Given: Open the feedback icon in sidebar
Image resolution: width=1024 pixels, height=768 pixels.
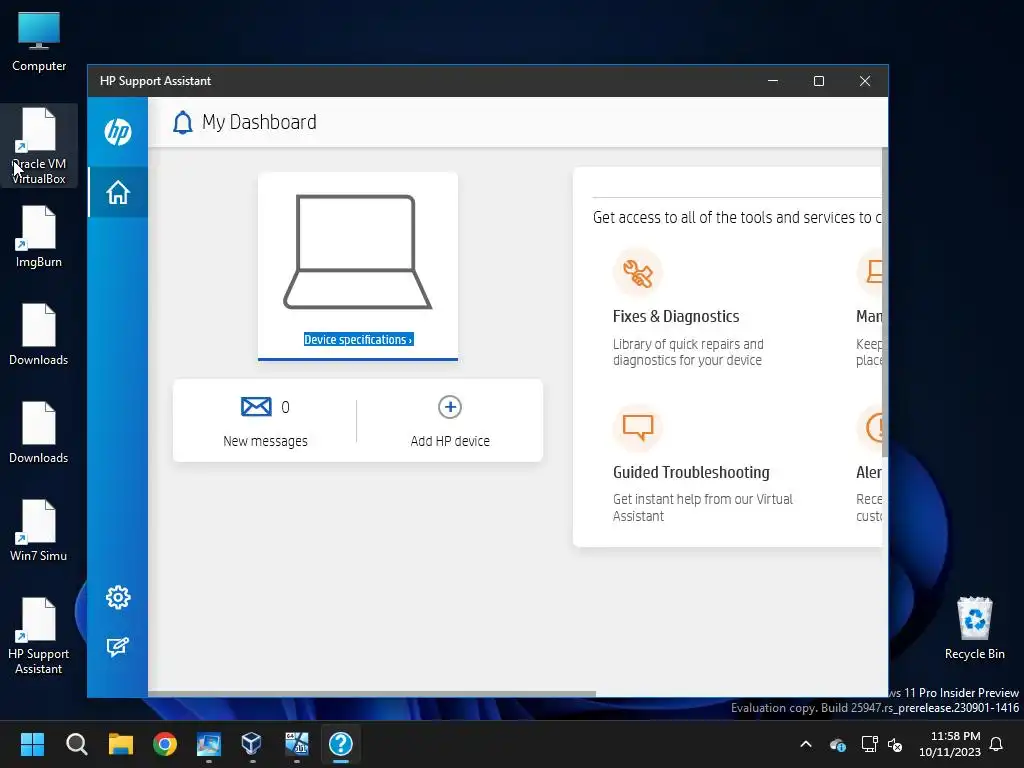Looking at the screenshot, I should pos(118,647).
